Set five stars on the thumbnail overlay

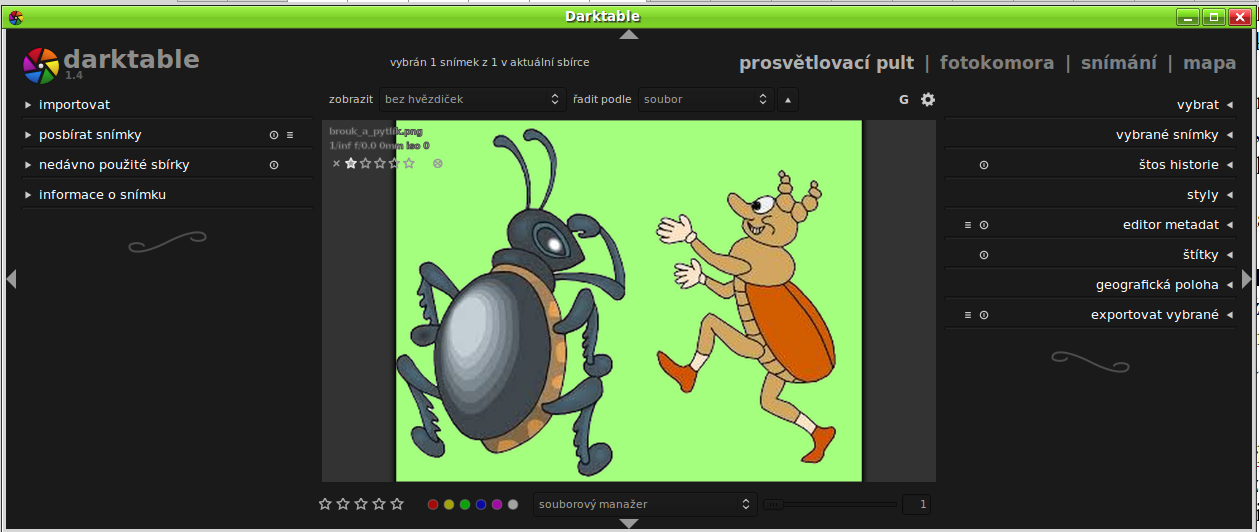coord(409,163)
